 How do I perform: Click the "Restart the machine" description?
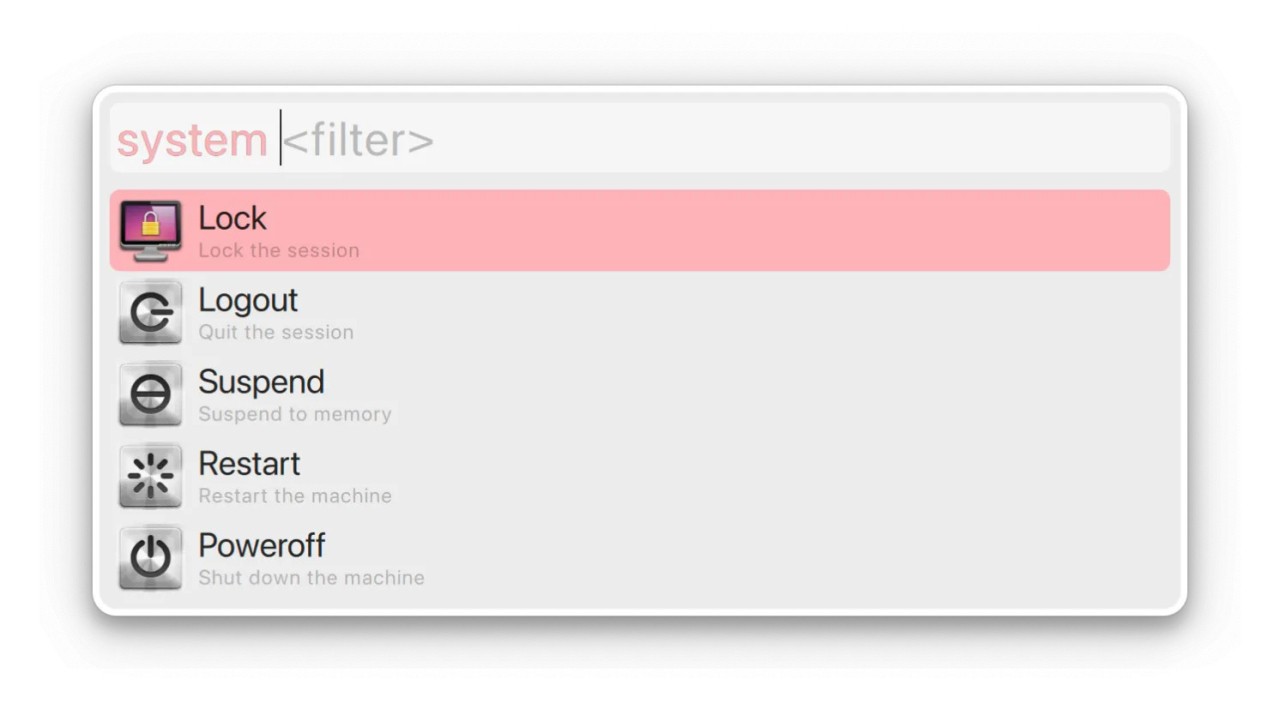pyautogui.click(x=295, y=496)
